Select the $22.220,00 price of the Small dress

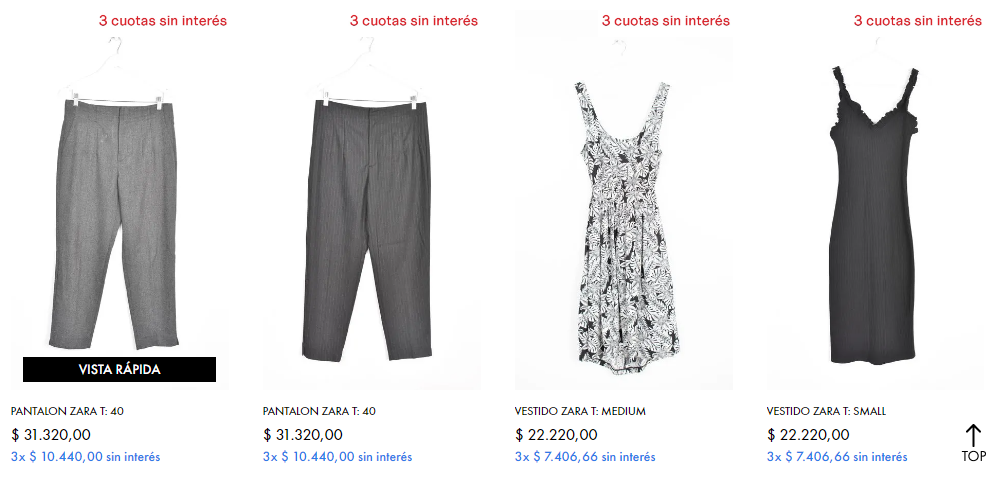[808, 435]
